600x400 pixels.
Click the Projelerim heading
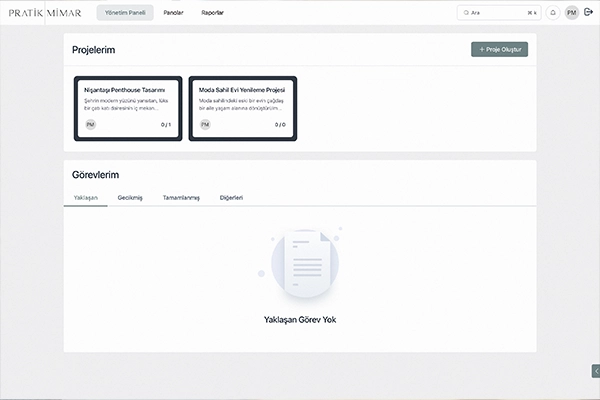click(93, 50)
